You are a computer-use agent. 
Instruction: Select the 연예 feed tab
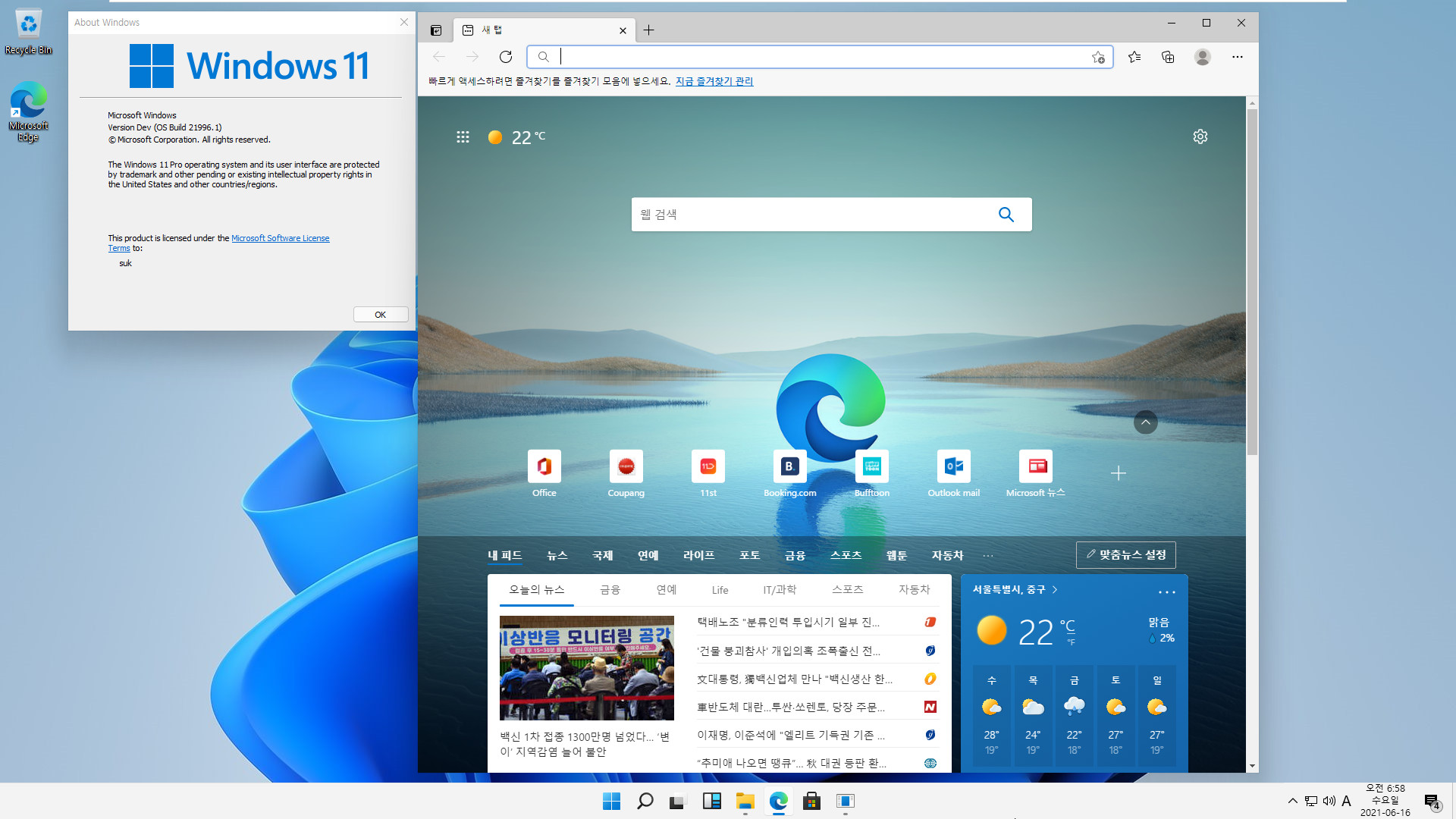[648, 556]
